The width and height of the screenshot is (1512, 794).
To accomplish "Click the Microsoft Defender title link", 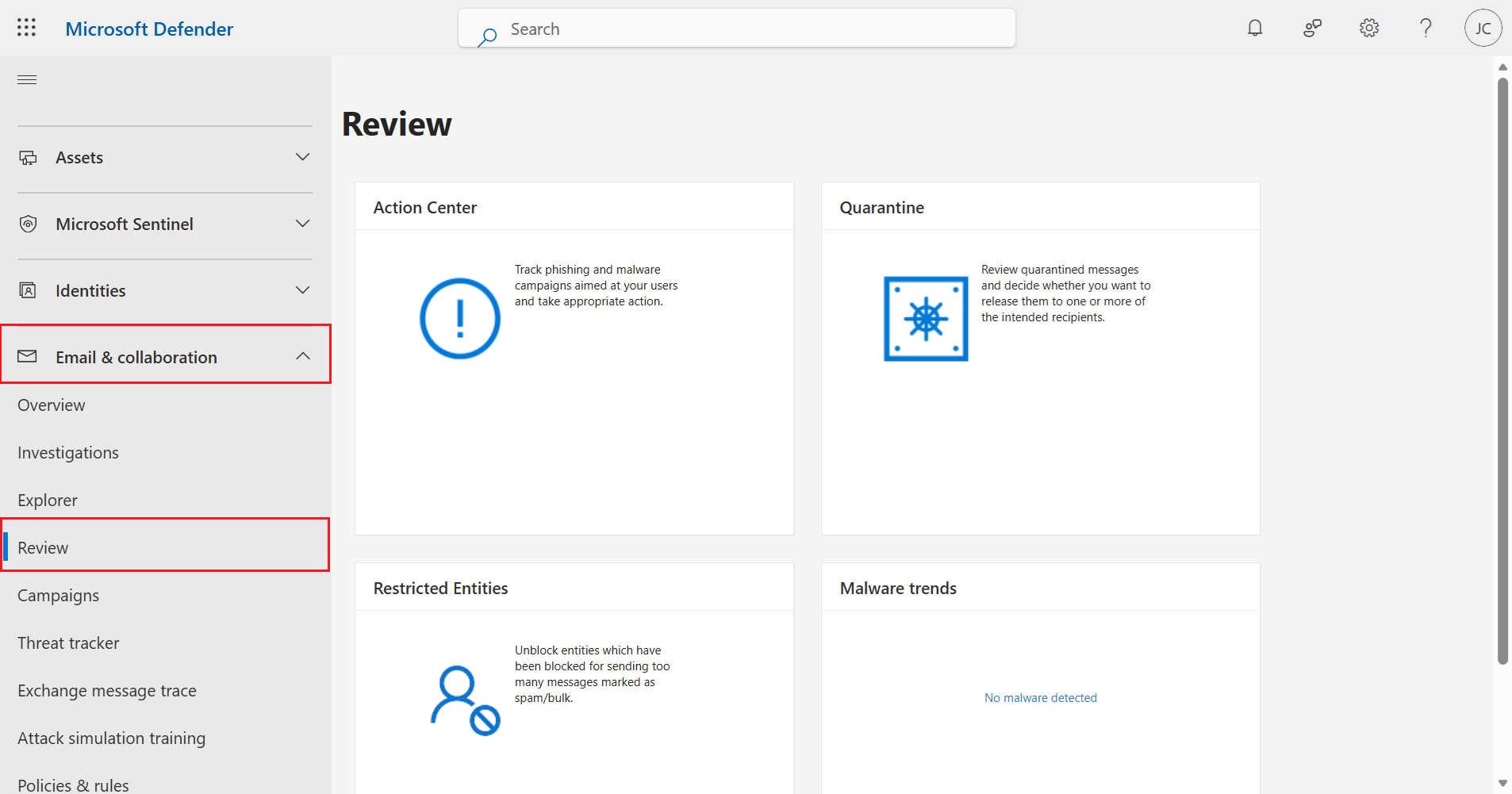I will pyautogui.click(x=149, y=29).
